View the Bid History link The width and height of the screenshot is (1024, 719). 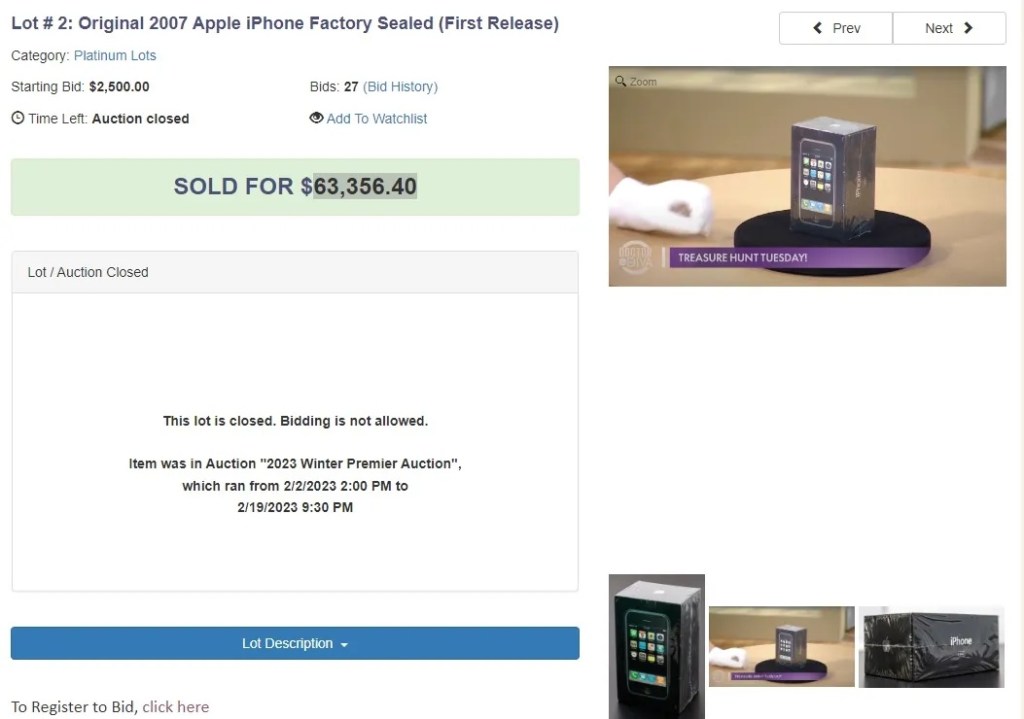pyautogui.click(x=400, y=87)
